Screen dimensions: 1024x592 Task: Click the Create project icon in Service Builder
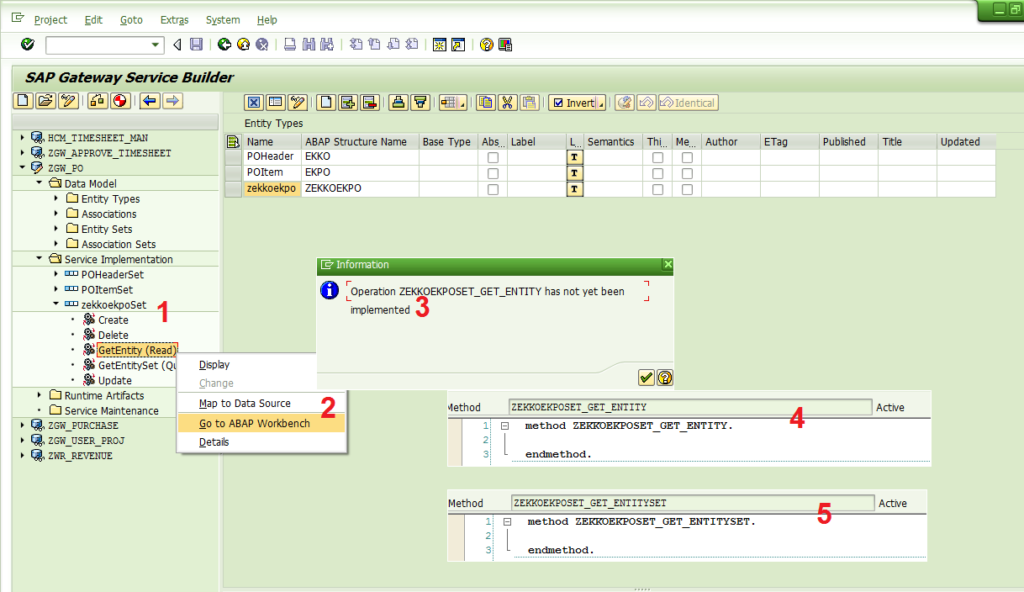pyautogui.click(x=23, y=101)
